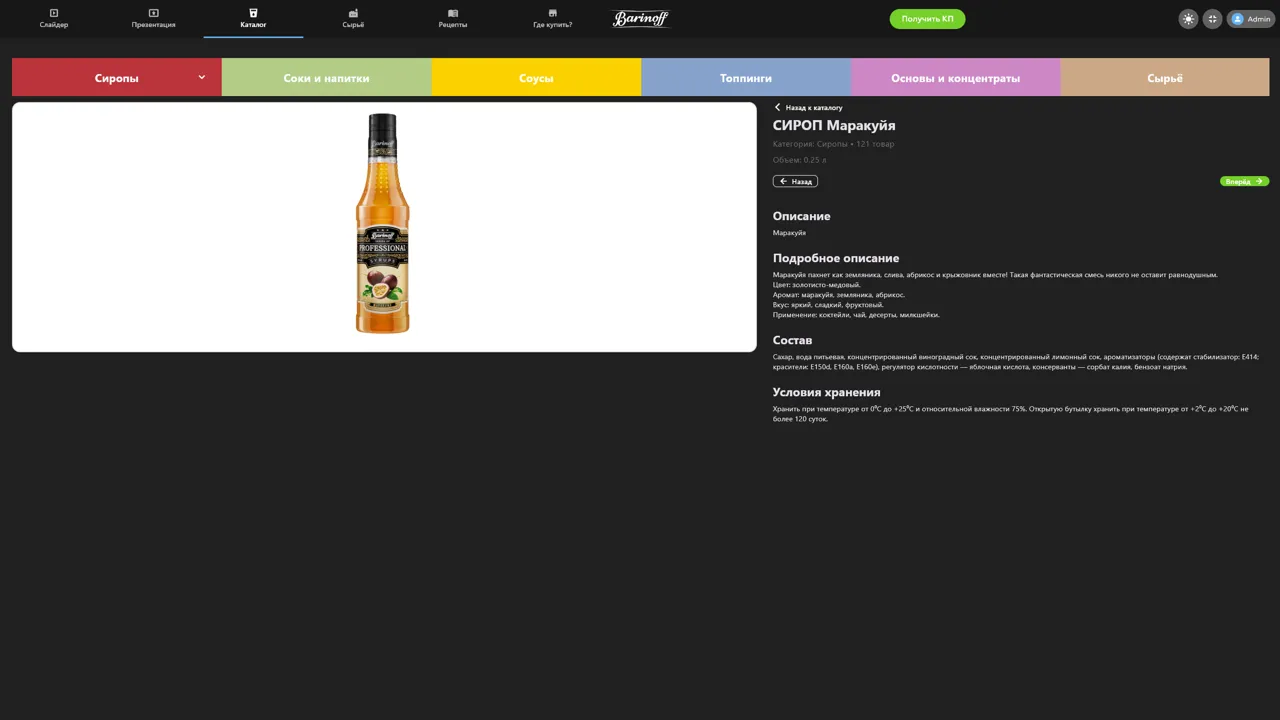
Task: Click the Условия хранения heading
Action: [826, 392]
